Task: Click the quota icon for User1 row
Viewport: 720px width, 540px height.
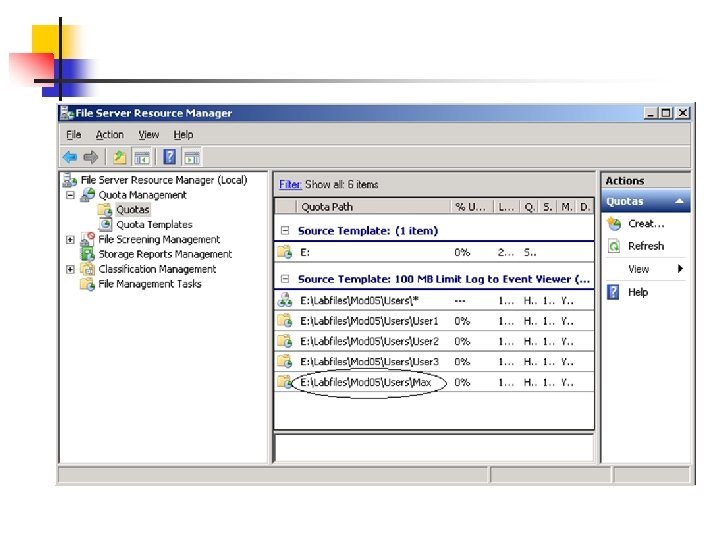Action: [x=285, y=321]
